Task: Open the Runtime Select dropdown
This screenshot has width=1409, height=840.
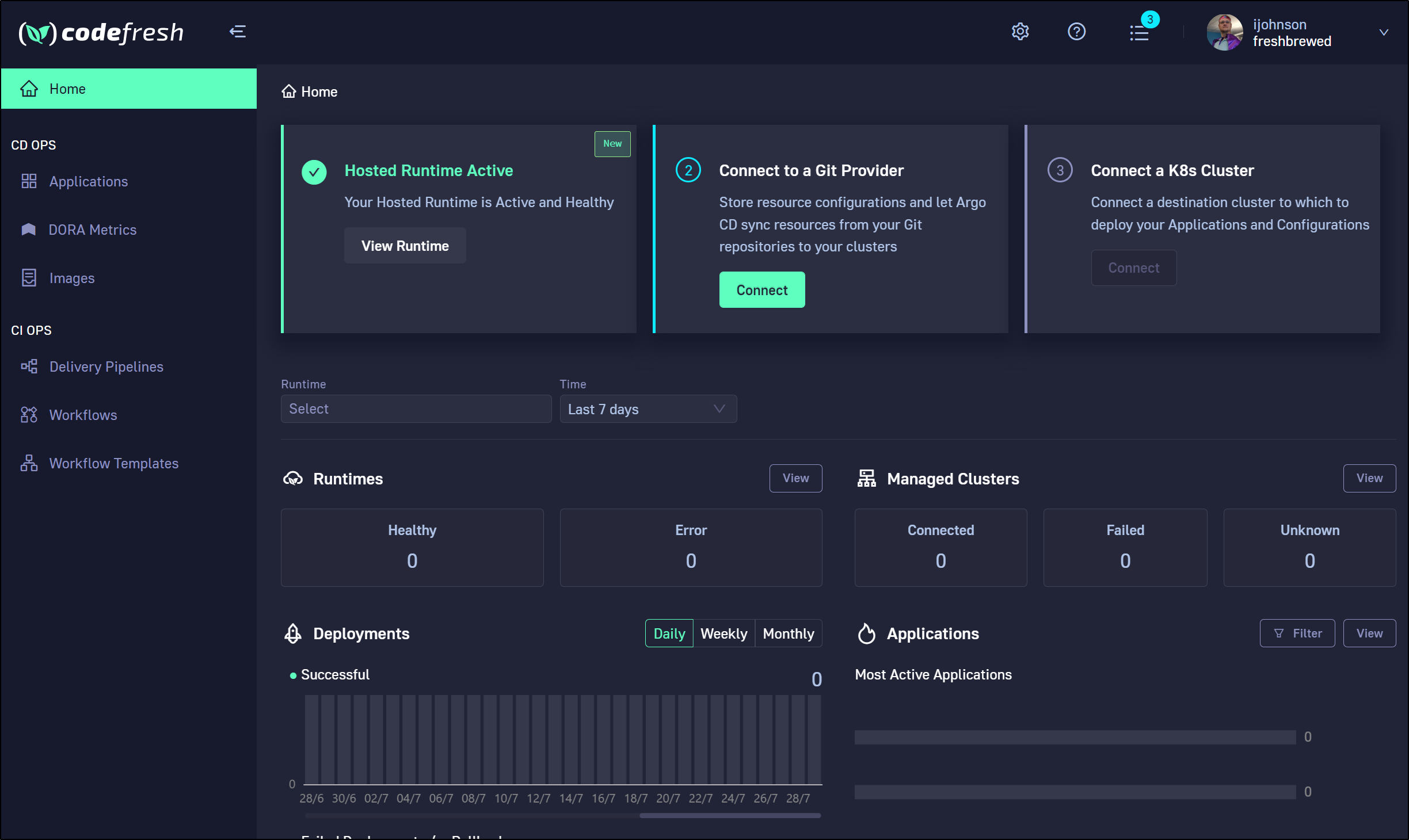Action: tap(416, 409)
